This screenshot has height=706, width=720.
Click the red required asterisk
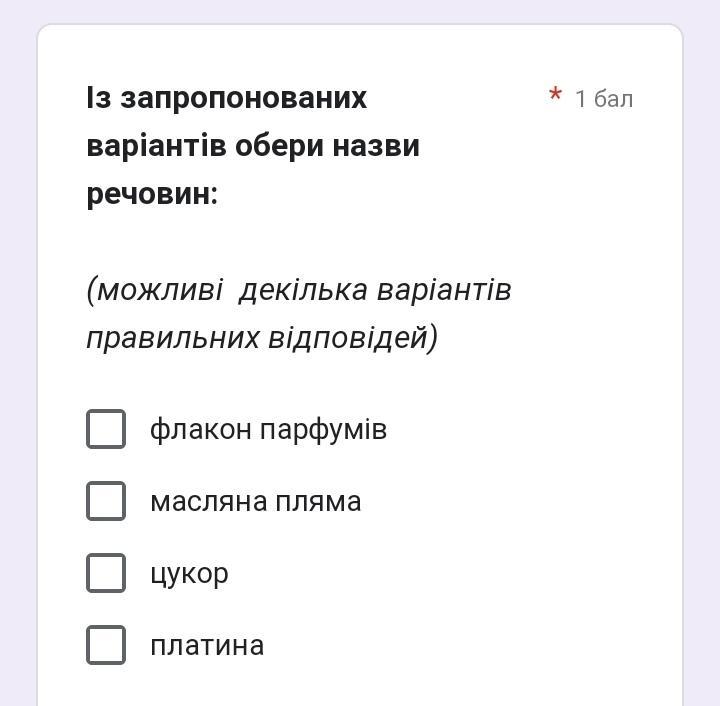pos(556,96)
